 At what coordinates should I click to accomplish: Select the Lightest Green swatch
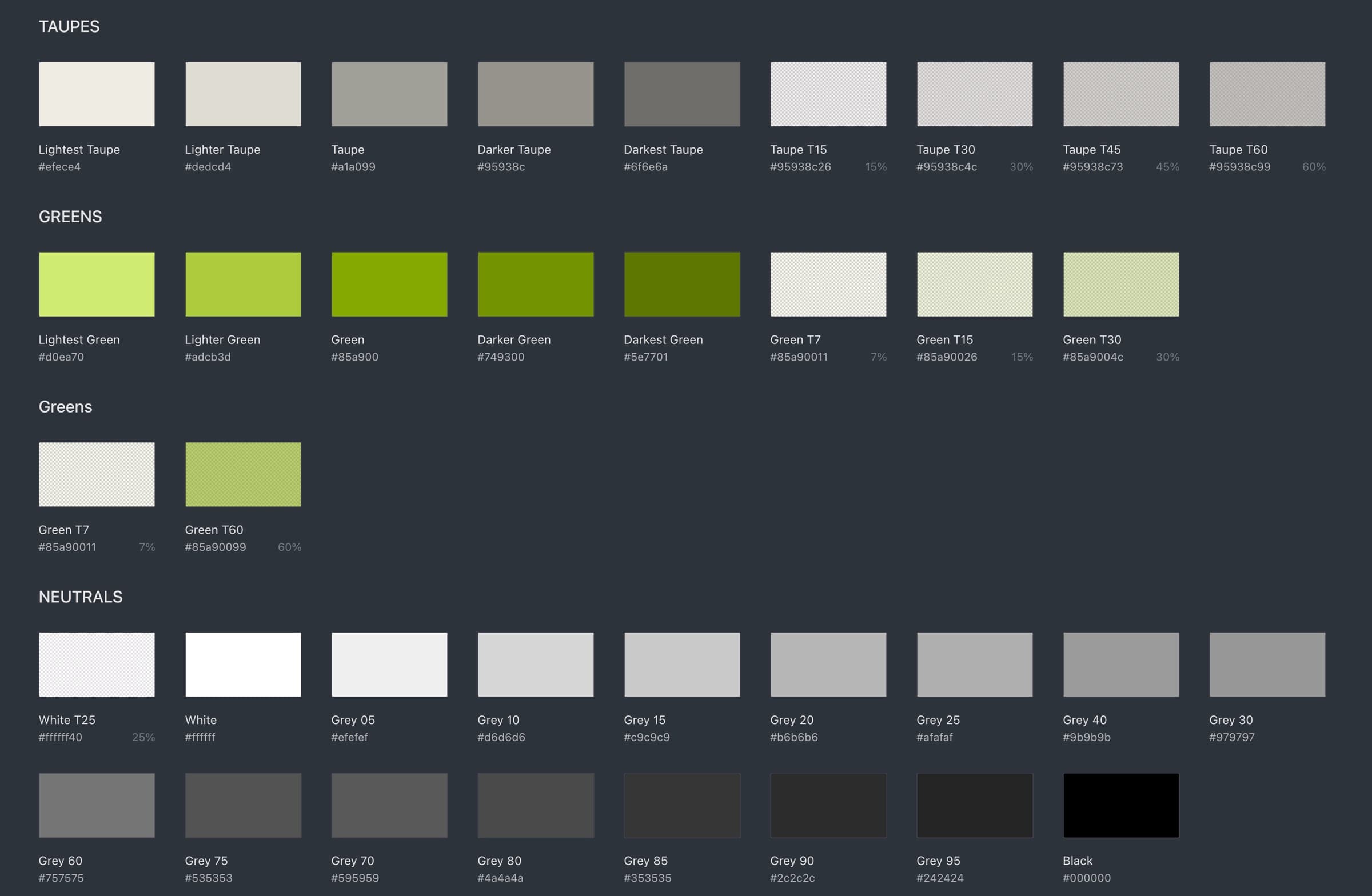[97, 284]
